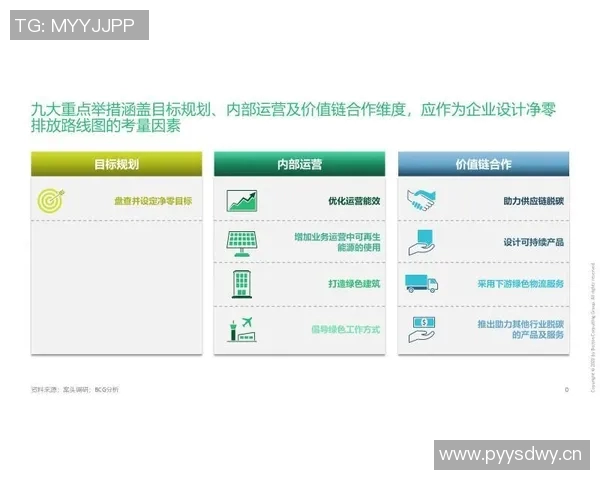The height and width of the screenshot is (480, 600).
Task: Click the text 增加业务运营中可再生能源的使用
Action: [337, 242]
